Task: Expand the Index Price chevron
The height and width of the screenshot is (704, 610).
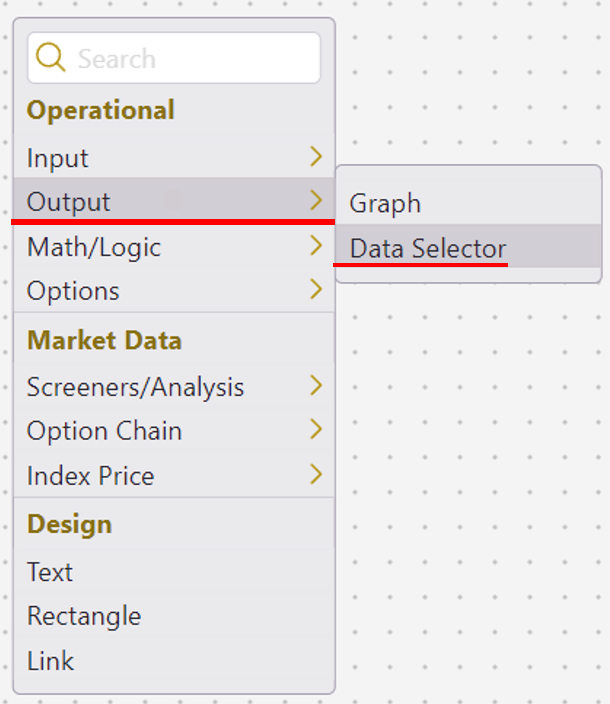Action: coord(316,474)
